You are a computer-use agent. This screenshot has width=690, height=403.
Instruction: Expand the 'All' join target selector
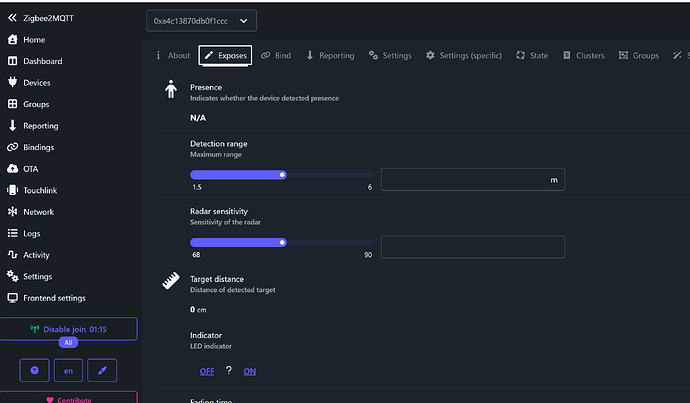pos(68,342)
